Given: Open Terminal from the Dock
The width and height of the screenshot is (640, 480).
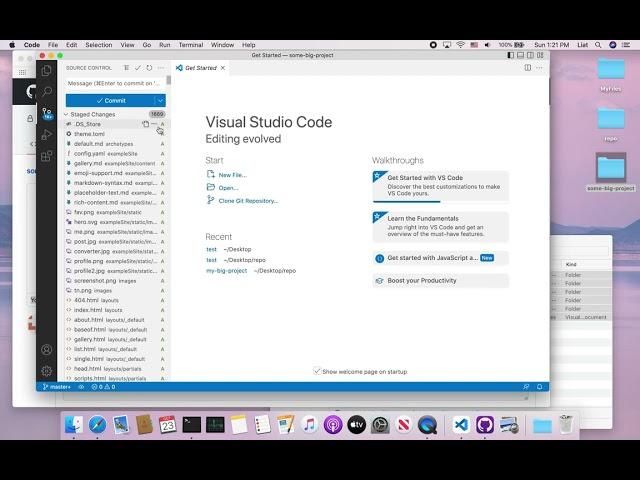Looking at the screenshot, I should pyautogui.click(x=191, y=425).
